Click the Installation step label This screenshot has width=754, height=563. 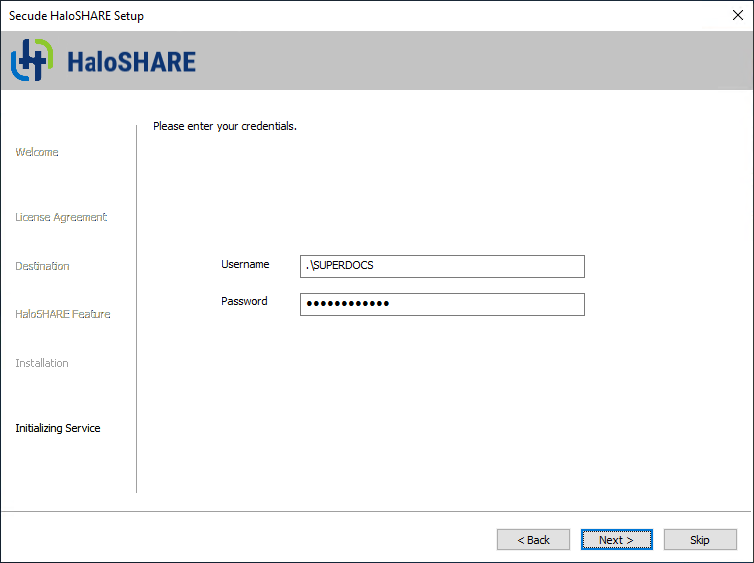coord(42,363)
